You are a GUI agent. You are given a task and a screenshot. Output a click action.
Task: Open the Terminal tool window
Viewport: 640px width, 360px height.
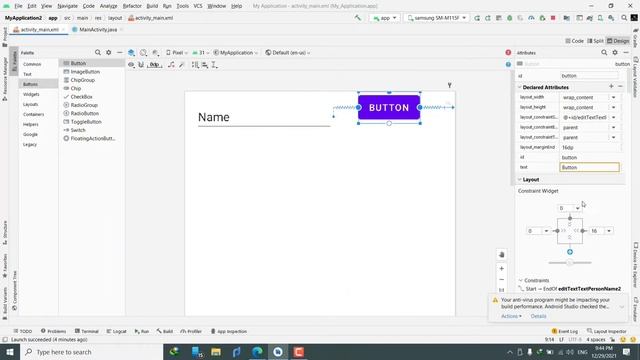[87, 331]
